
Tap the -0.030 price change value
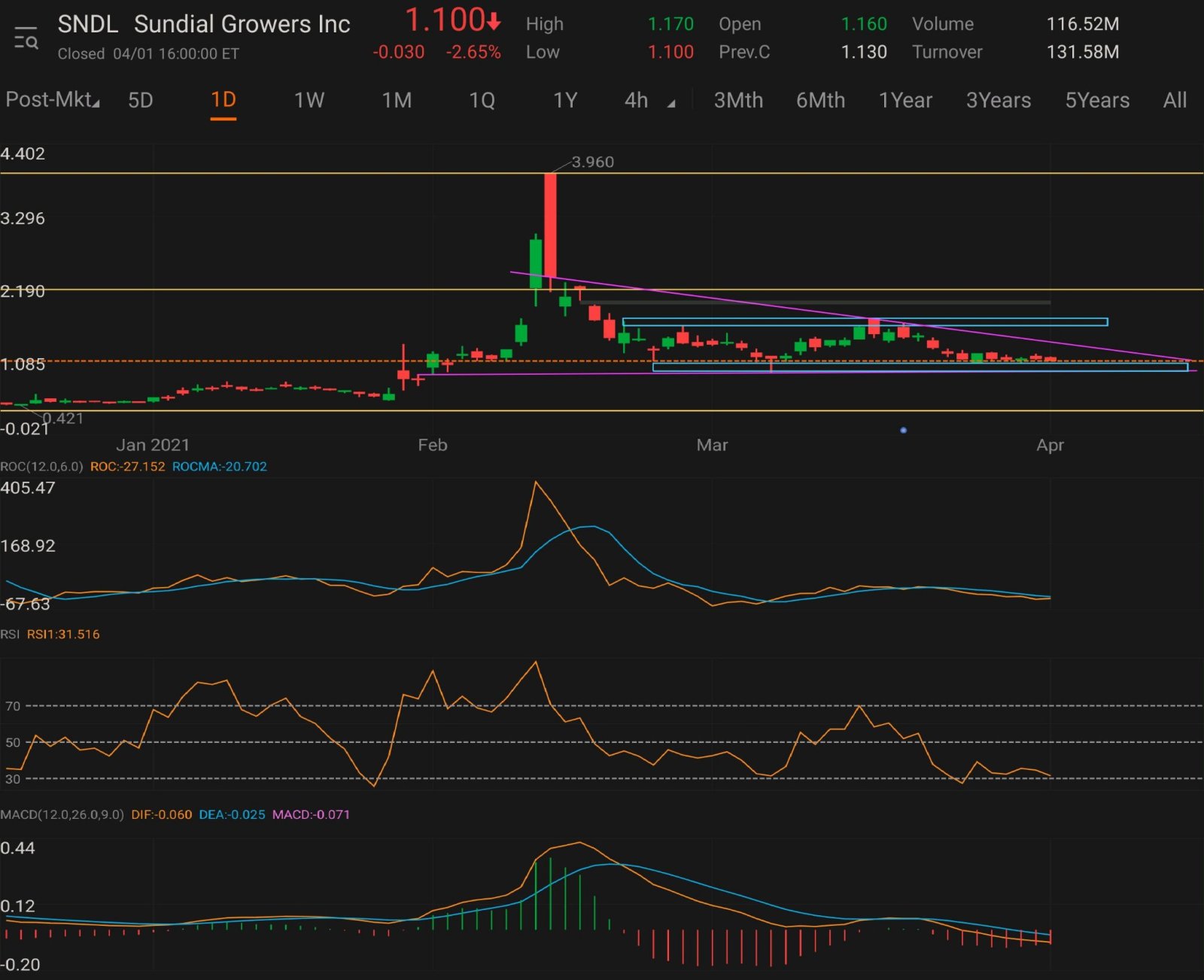[399, 52]
